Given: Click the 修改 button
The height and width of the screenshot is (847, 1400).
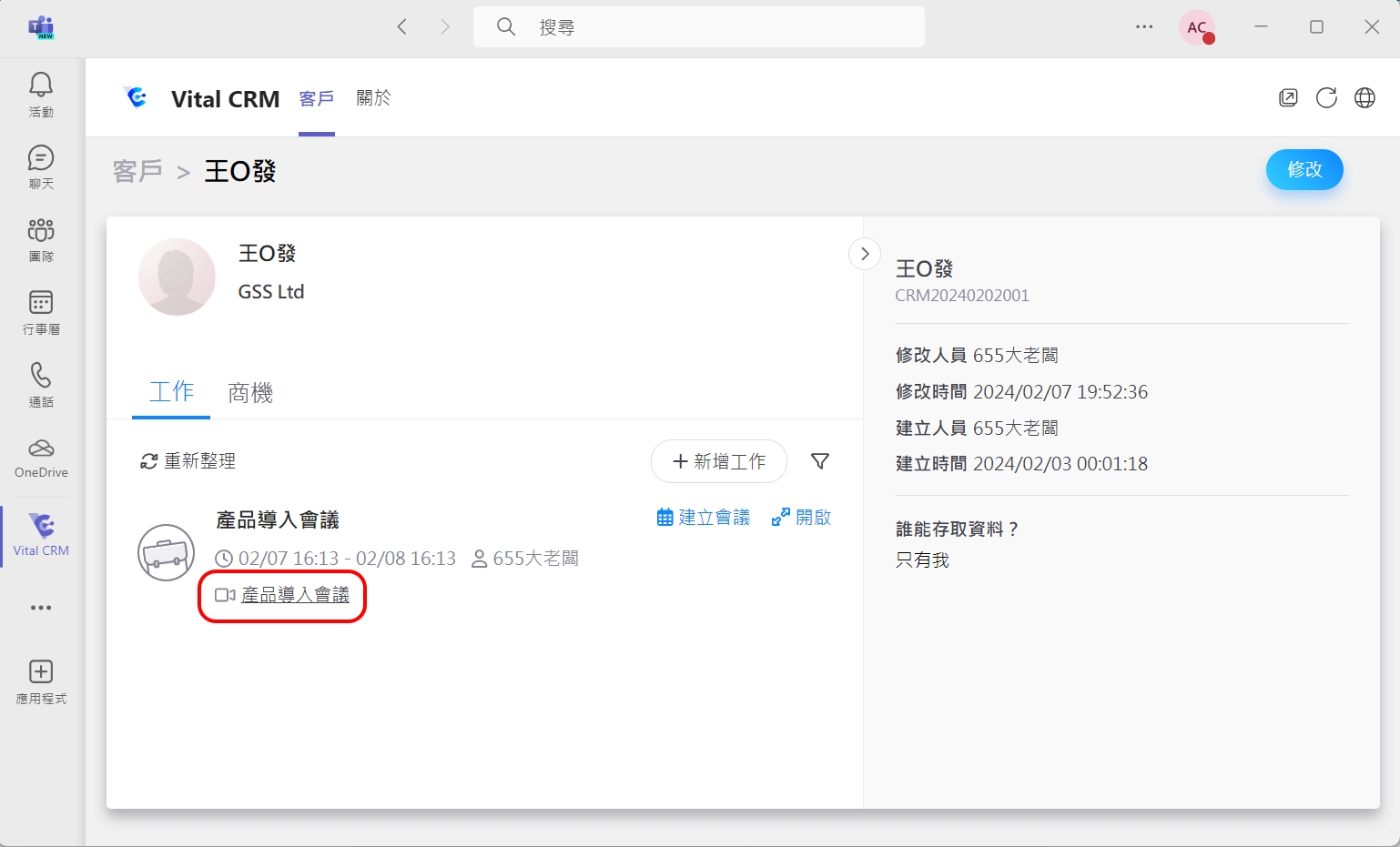Looking at the screenshot, I should click(x=1304, y=170).
